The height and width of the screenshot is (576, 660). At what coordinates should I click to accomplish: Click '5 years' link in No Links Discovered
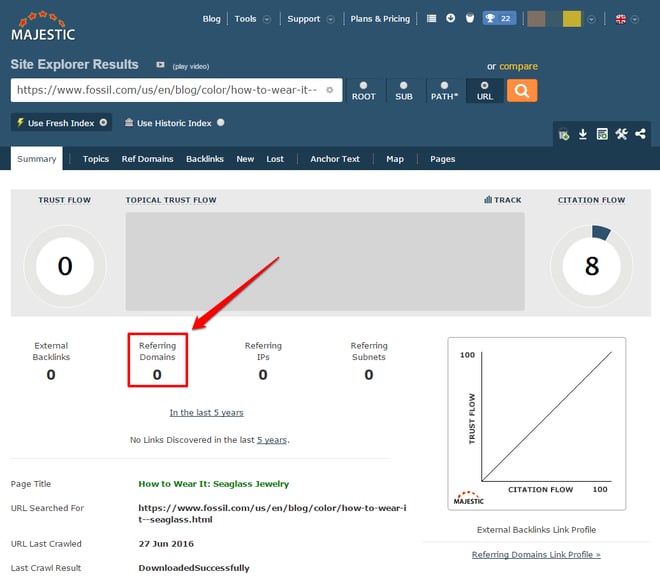(x=272, y=440)
